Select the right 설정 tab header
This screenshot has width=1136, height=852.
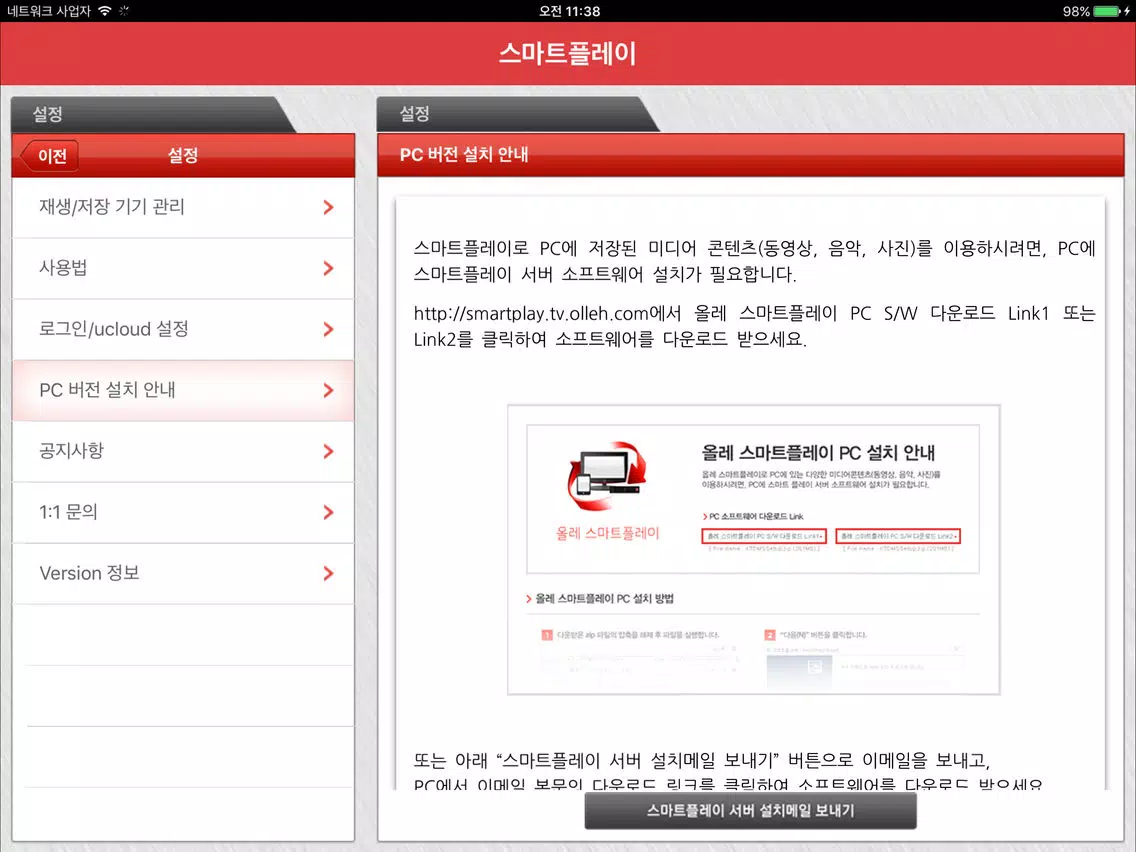pos(517,114)
